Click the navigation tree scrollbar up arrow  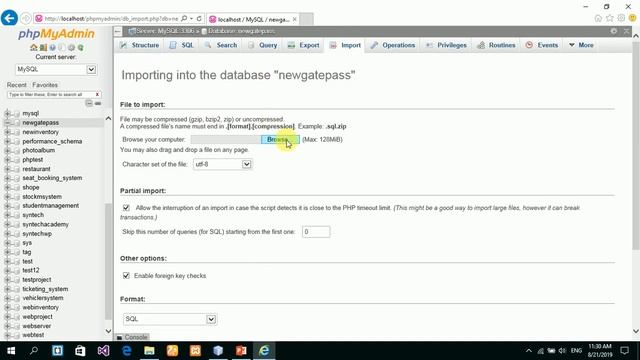click(108, 118)
